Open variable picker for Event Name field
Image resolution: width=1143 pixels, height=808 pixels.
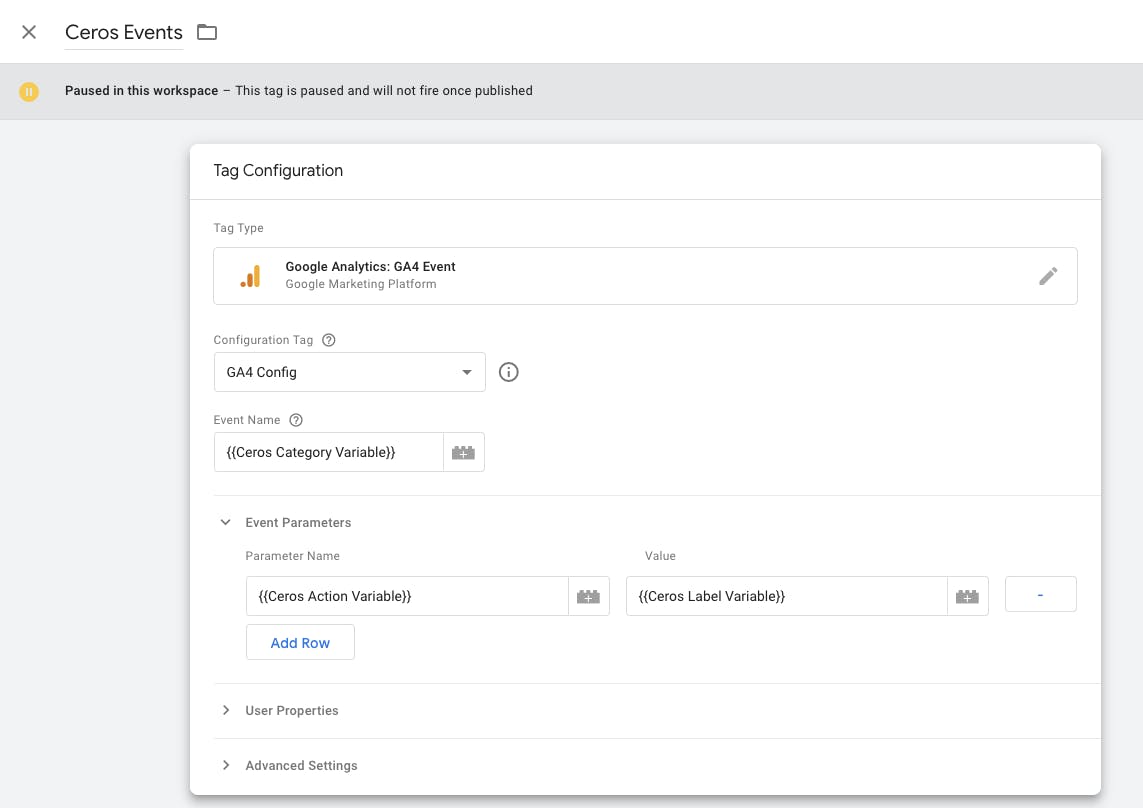point(463,452)
